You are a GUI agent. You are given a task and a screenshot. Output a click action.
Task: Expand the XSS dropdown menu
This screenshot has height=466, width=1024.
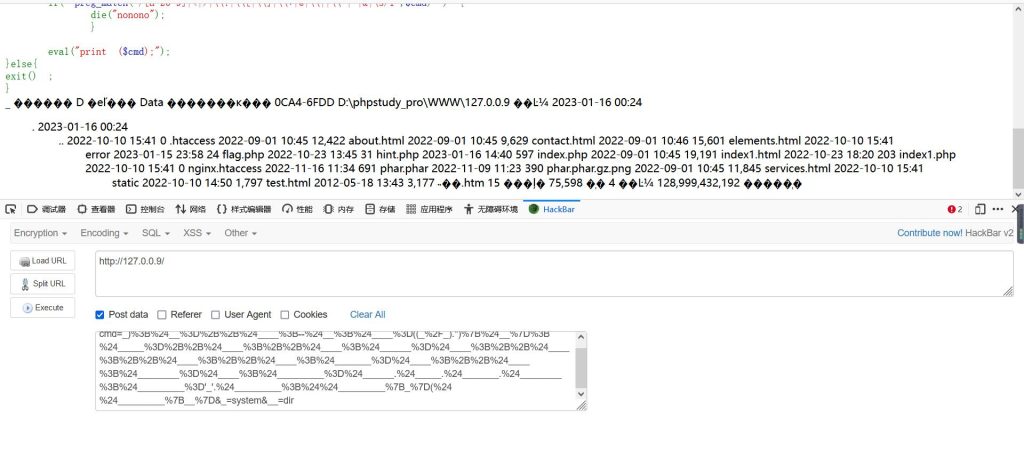click(197, 233)
